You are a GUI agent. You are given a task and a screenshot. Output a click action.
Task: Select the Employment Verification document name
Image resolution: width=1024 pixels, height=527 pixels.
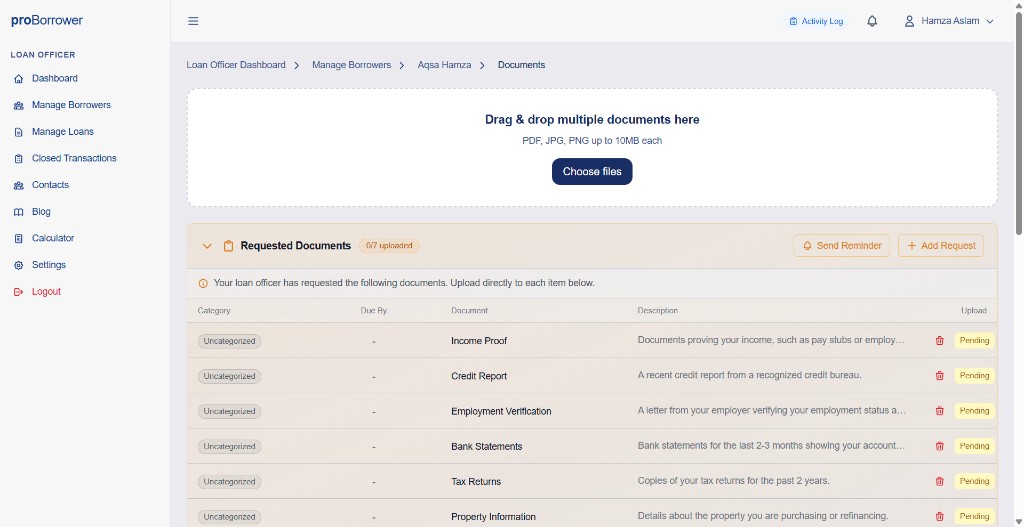tap(501, 411)
